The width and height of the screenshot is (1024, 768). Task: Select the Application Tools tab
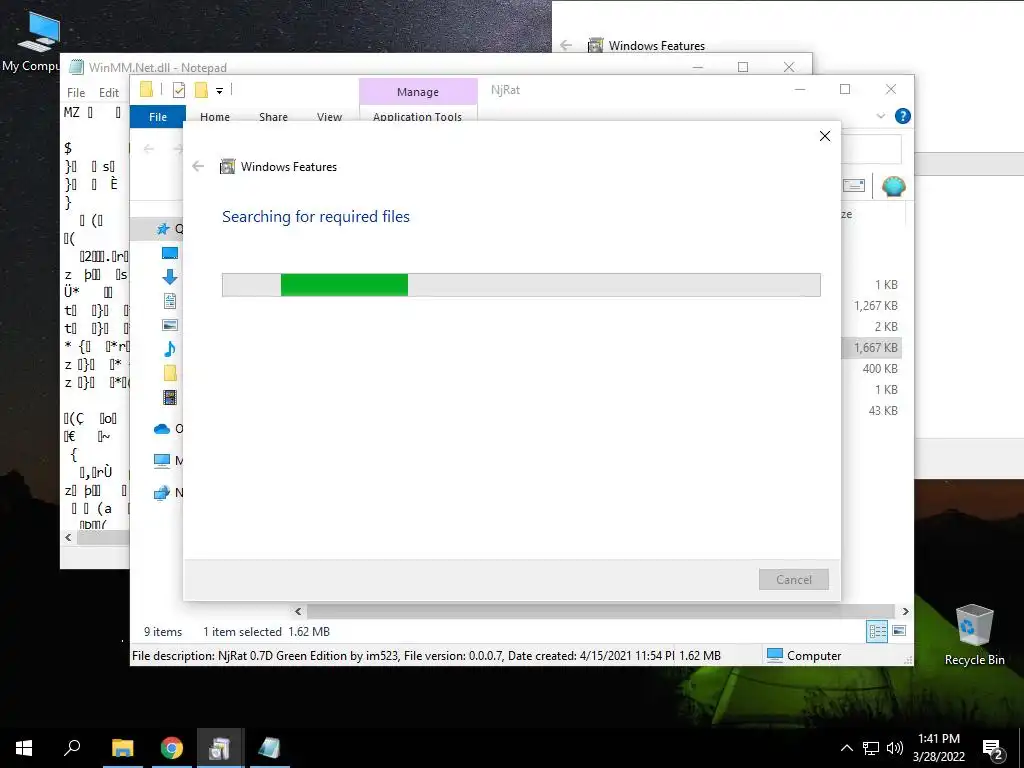[x=417, y=116]
